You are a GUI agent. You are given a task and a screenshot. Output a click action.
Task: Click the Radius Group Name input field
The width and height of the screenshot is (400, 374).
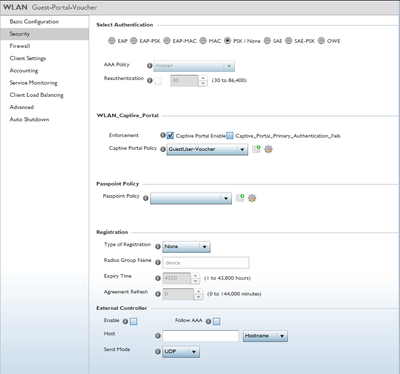[x=206, y=263]
